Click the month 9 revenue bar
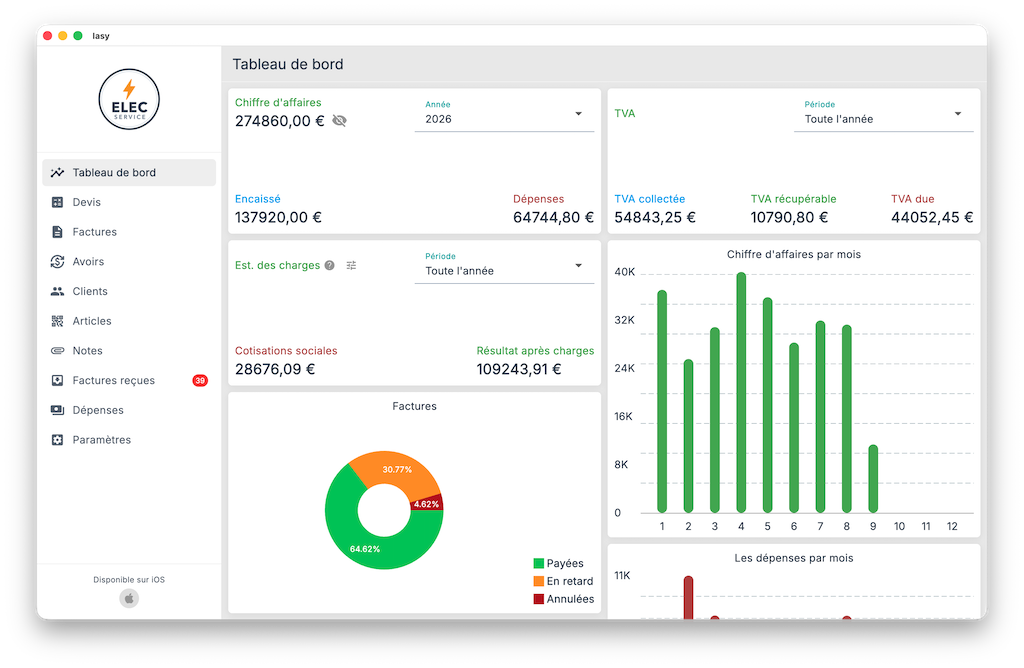1024x668 pixels. click(x=873, y=479)
